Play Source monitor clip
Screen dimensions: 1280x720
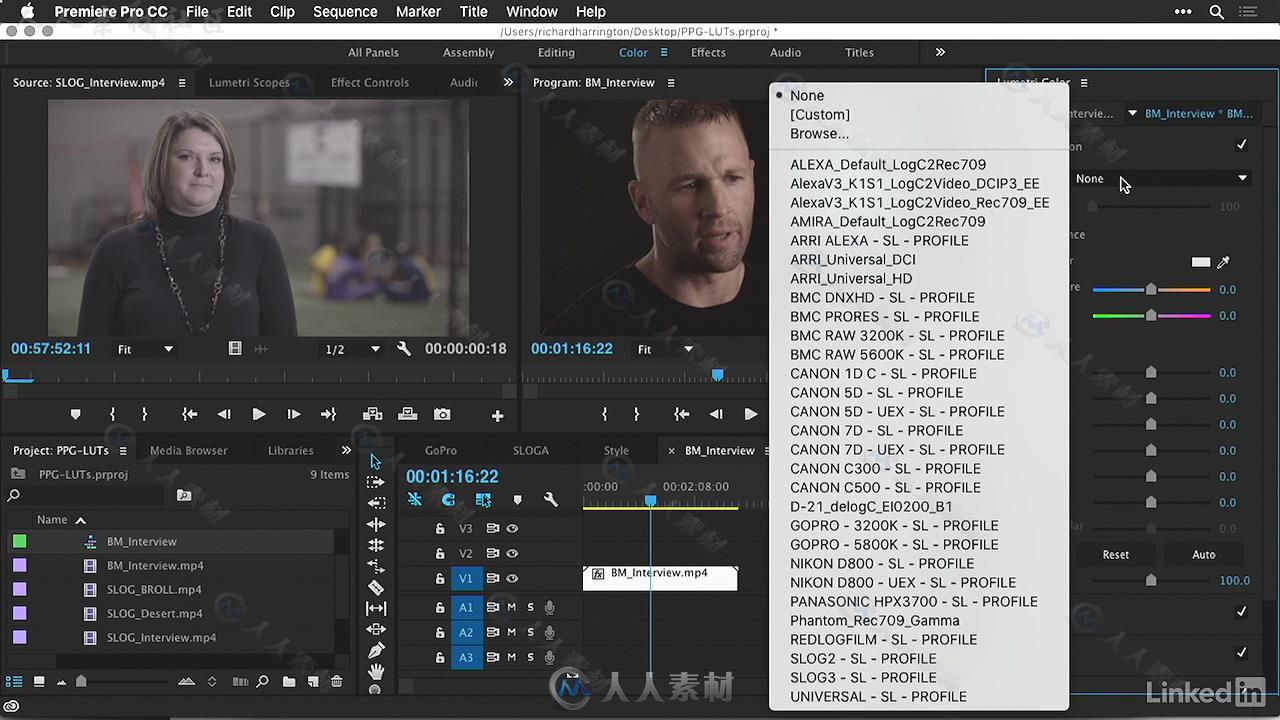coord(258,414)
